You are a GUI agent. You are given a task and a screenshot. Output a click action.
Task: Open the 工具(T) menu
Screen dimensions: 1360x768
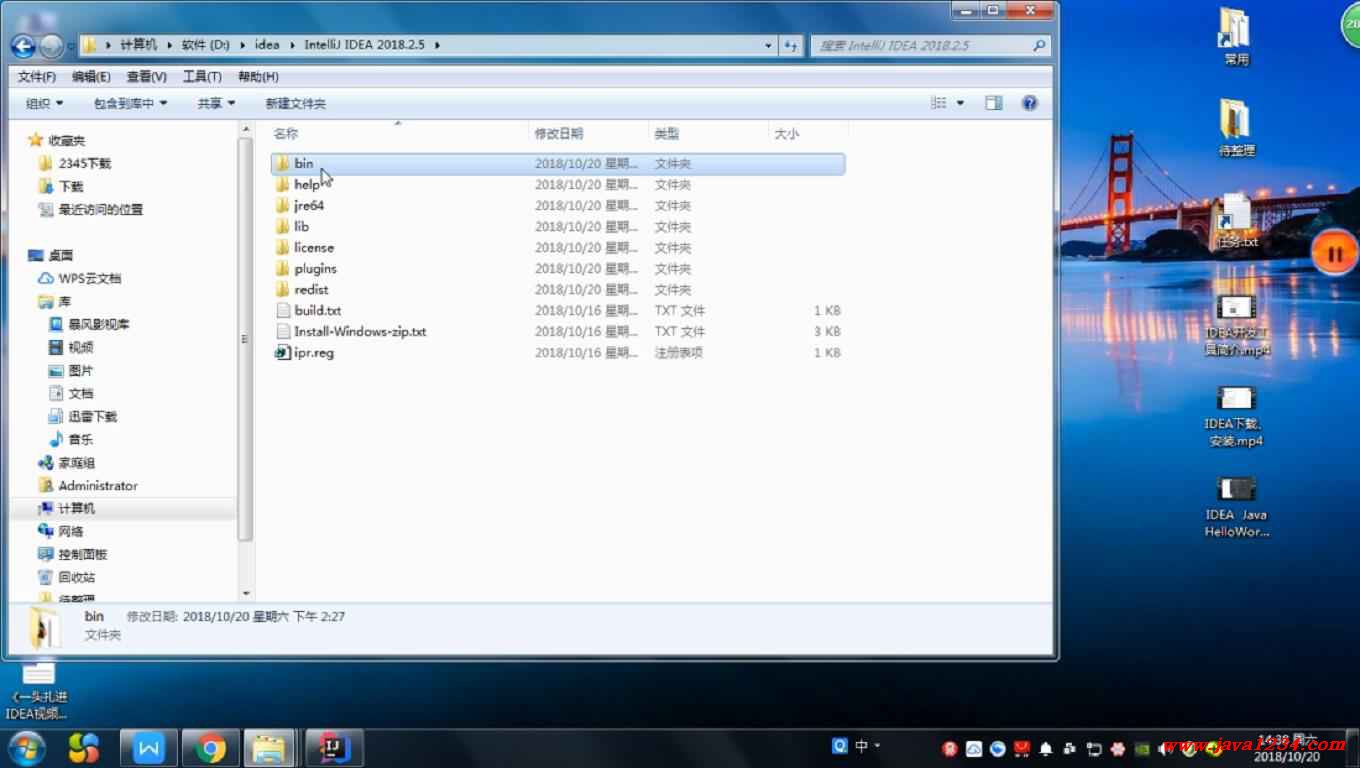tap(202, 76)
